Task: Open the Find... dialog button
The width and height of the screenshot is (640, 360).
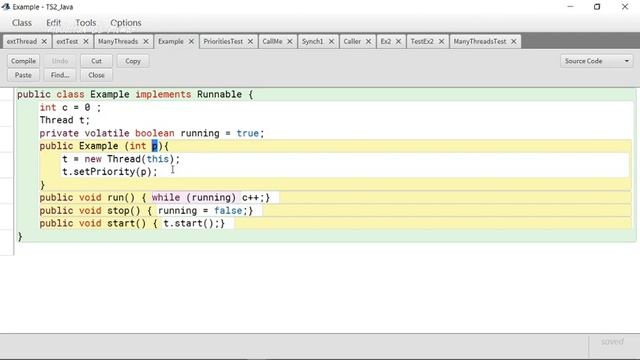Action: point(60,75)
